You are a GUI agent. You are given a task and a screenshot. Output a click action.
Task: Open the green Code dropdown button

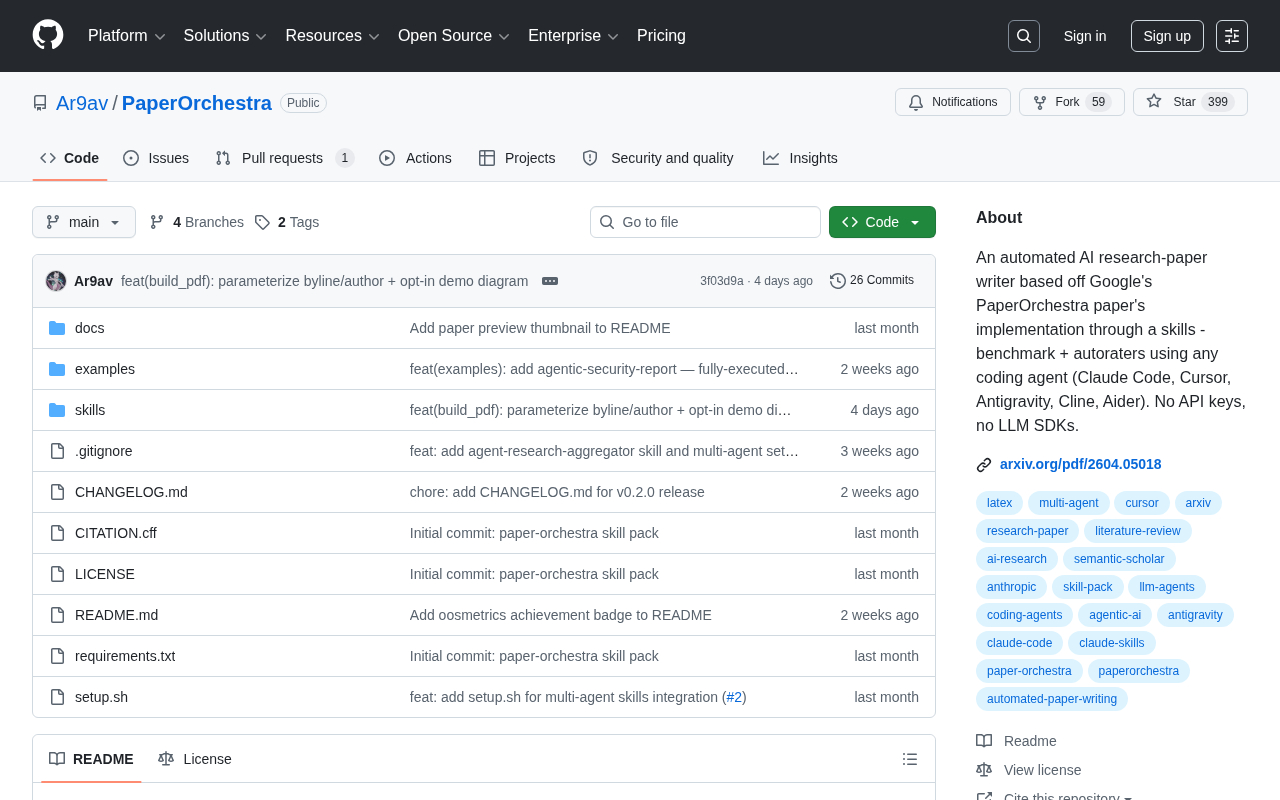coord(882,222)
